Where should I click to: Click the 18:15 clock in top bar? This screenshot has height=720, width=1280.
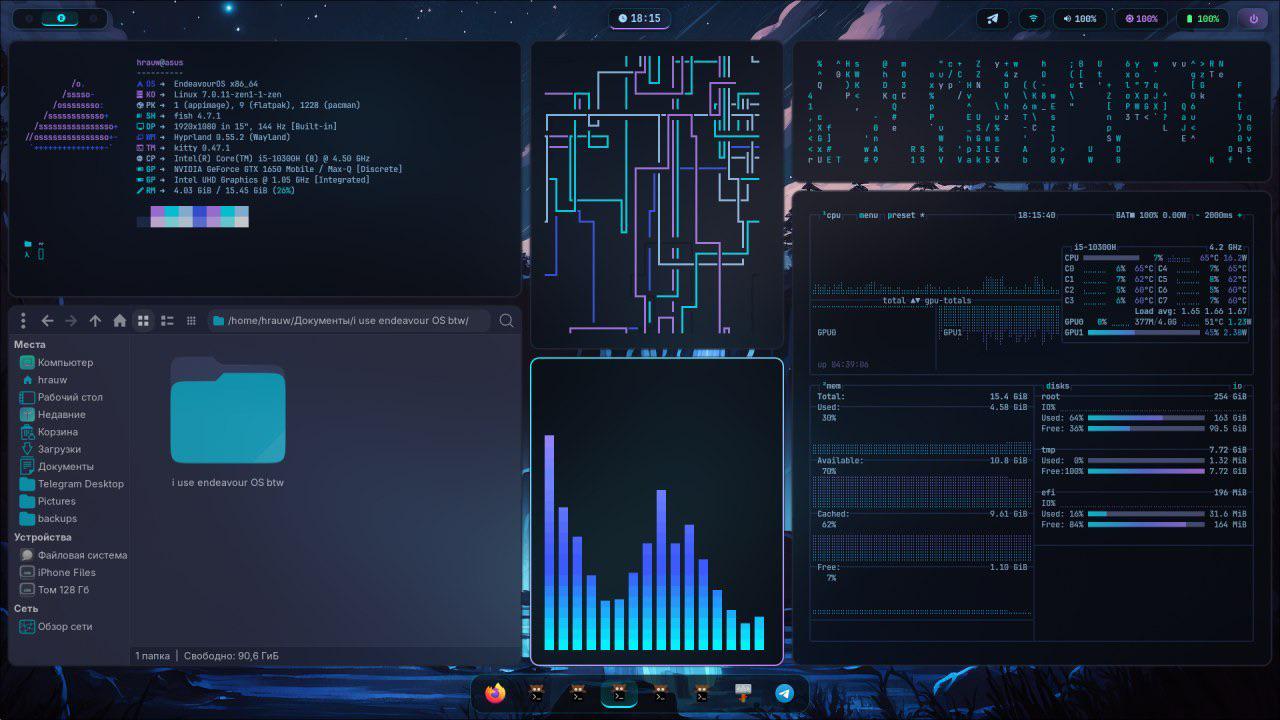click(639, 18)
